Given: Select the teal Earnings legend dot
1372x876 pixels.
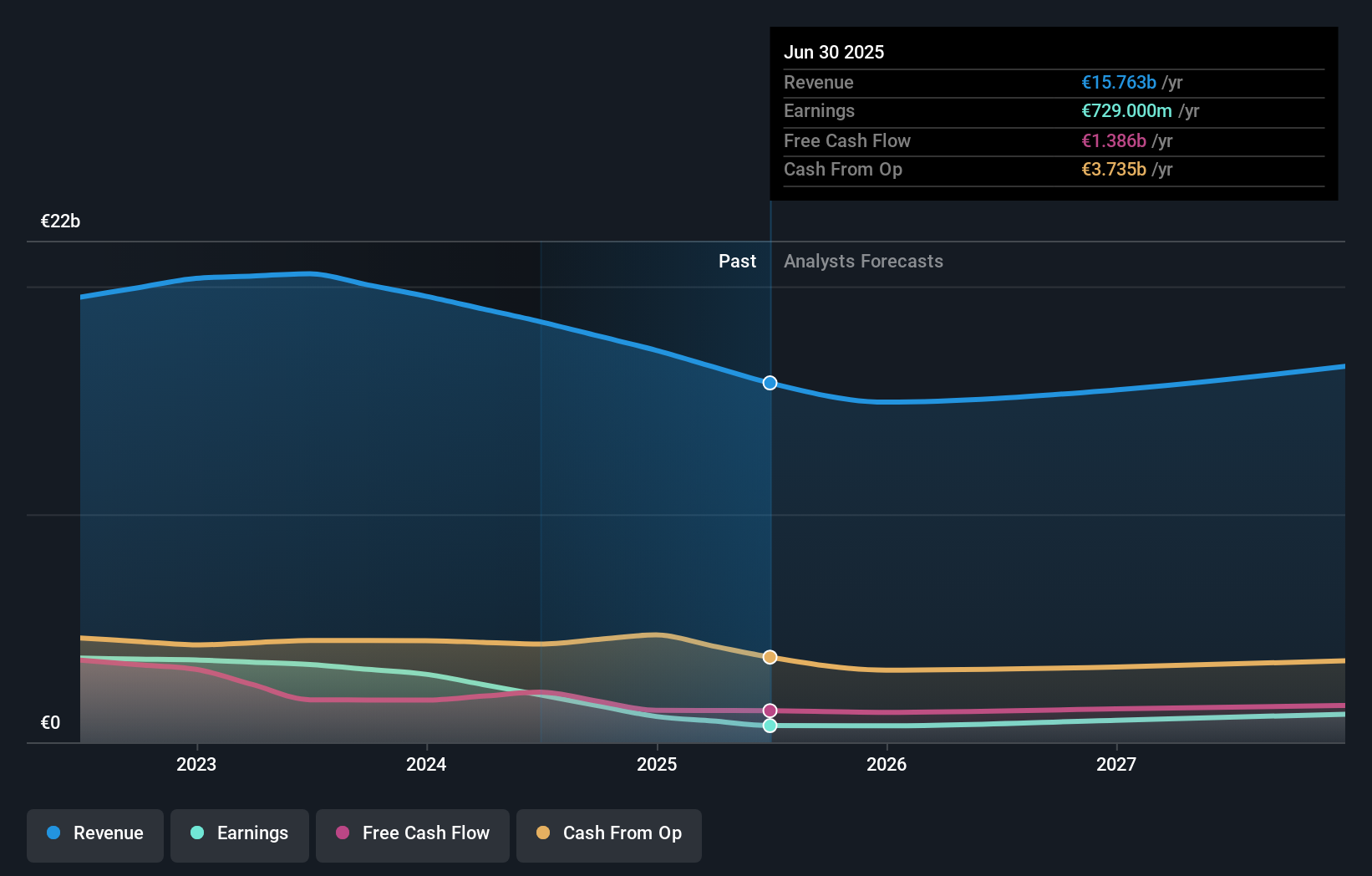Looking at the screenshot, I should click(x=196, y=833).
